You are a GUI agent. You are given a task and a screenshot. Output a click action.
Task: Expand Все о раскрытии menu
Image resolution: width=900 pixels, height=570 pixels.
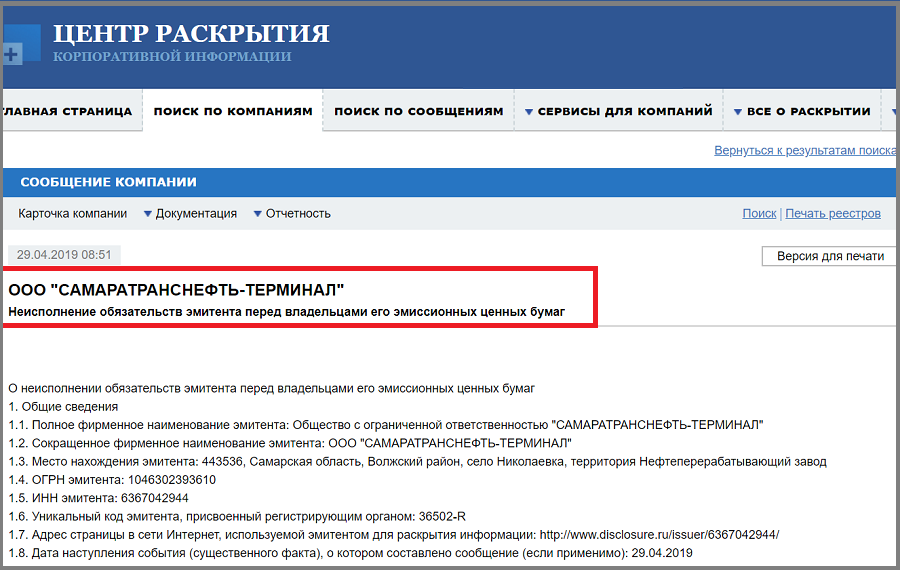coord(802,111)
